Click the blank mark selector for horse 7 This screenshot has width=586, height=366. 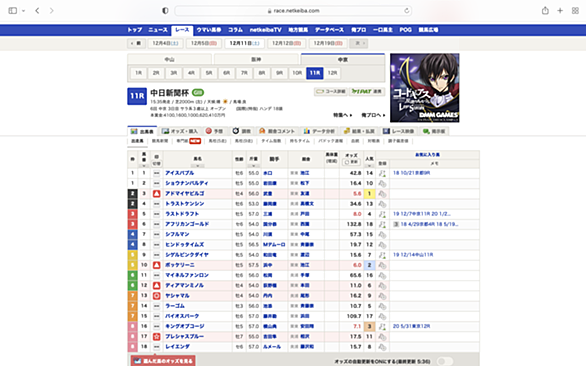157,234
